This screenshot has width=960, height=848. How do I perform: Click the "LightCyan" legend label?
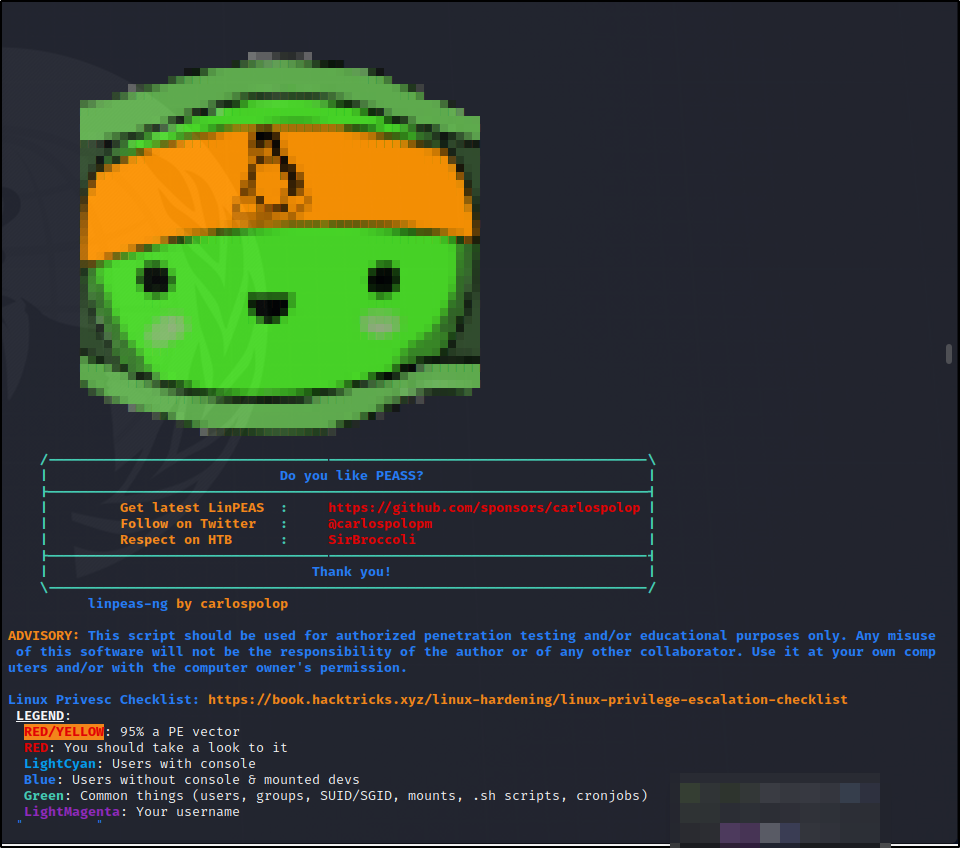click(60, 764)
